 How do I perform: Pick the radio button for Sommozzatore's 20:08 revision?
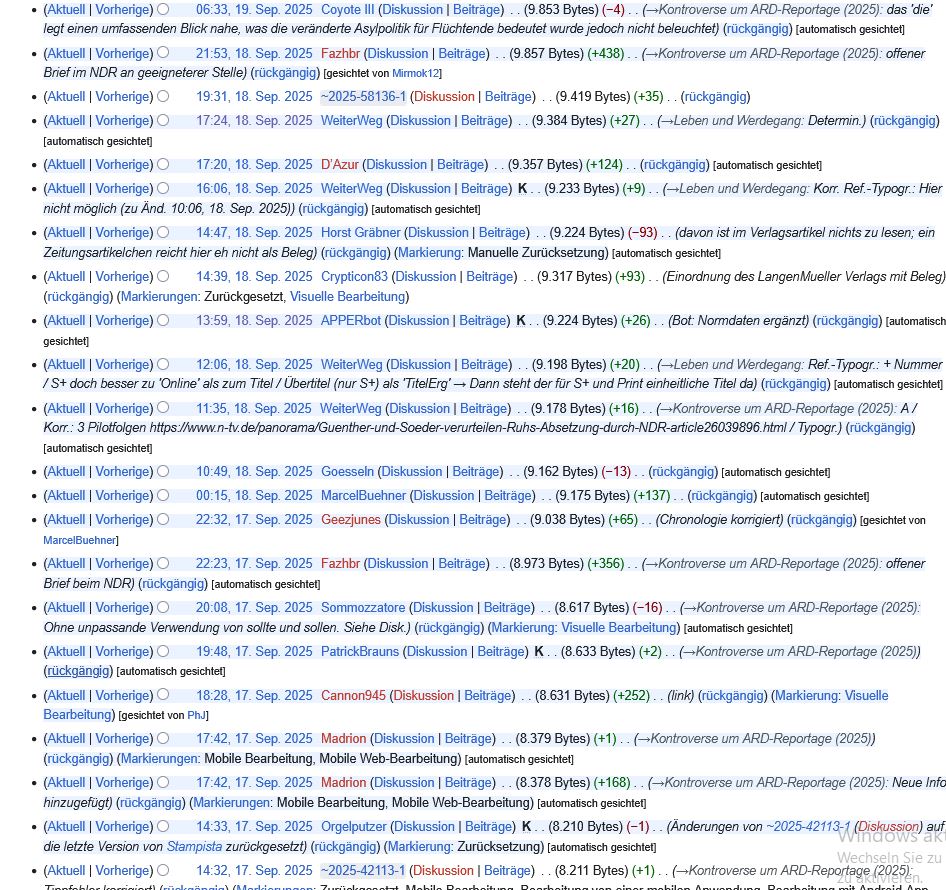[x=163, y=608]
